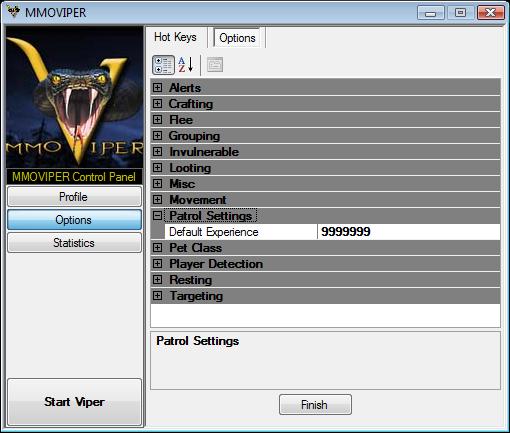Expand the Targeting category

click(x=157, y=296)
